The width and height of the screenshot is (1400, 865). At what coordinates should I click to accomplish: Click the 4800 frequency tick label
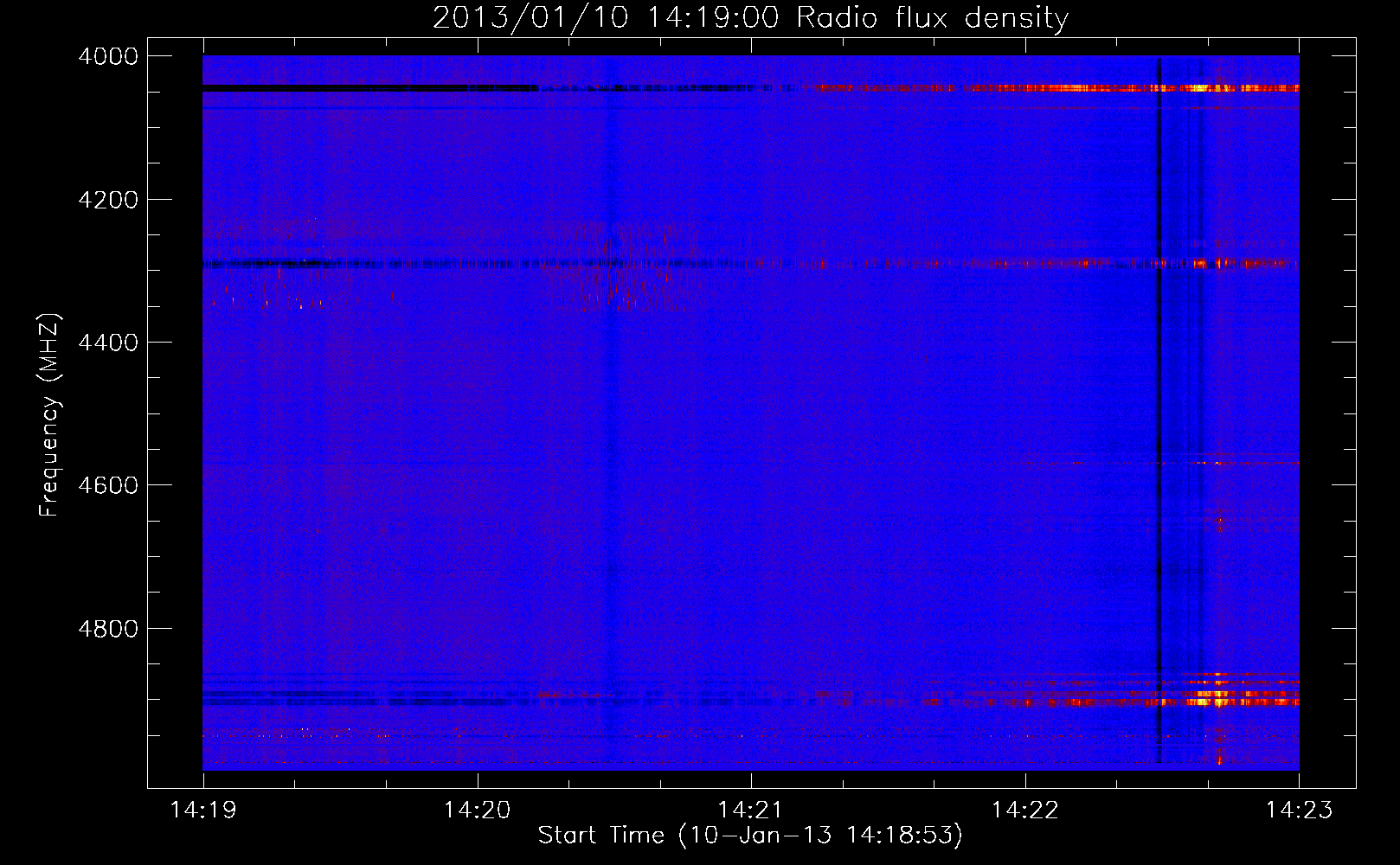(108, 629)
